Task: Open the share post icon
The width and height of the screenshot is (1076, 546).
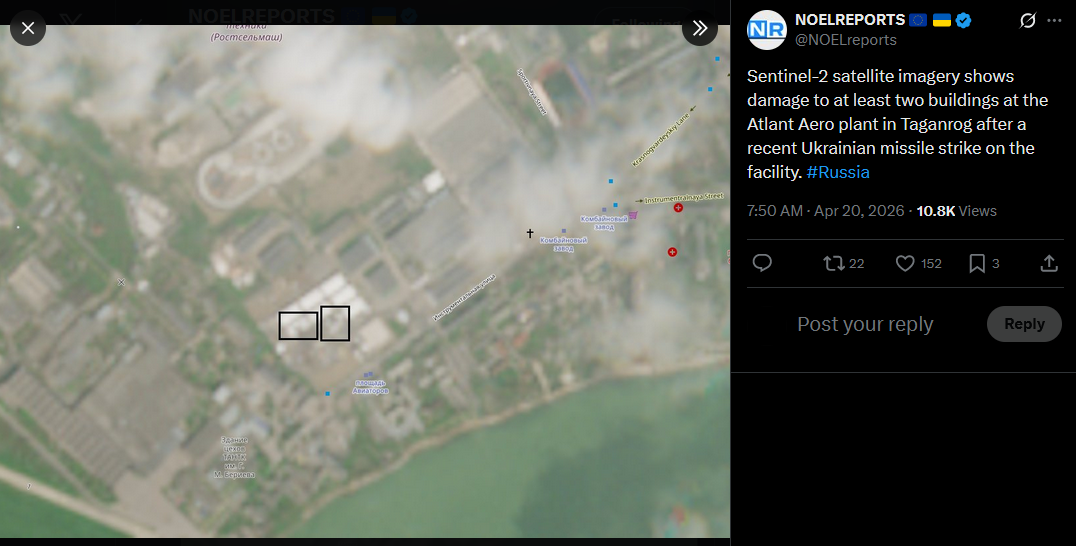Action: tap(1049, 263)
